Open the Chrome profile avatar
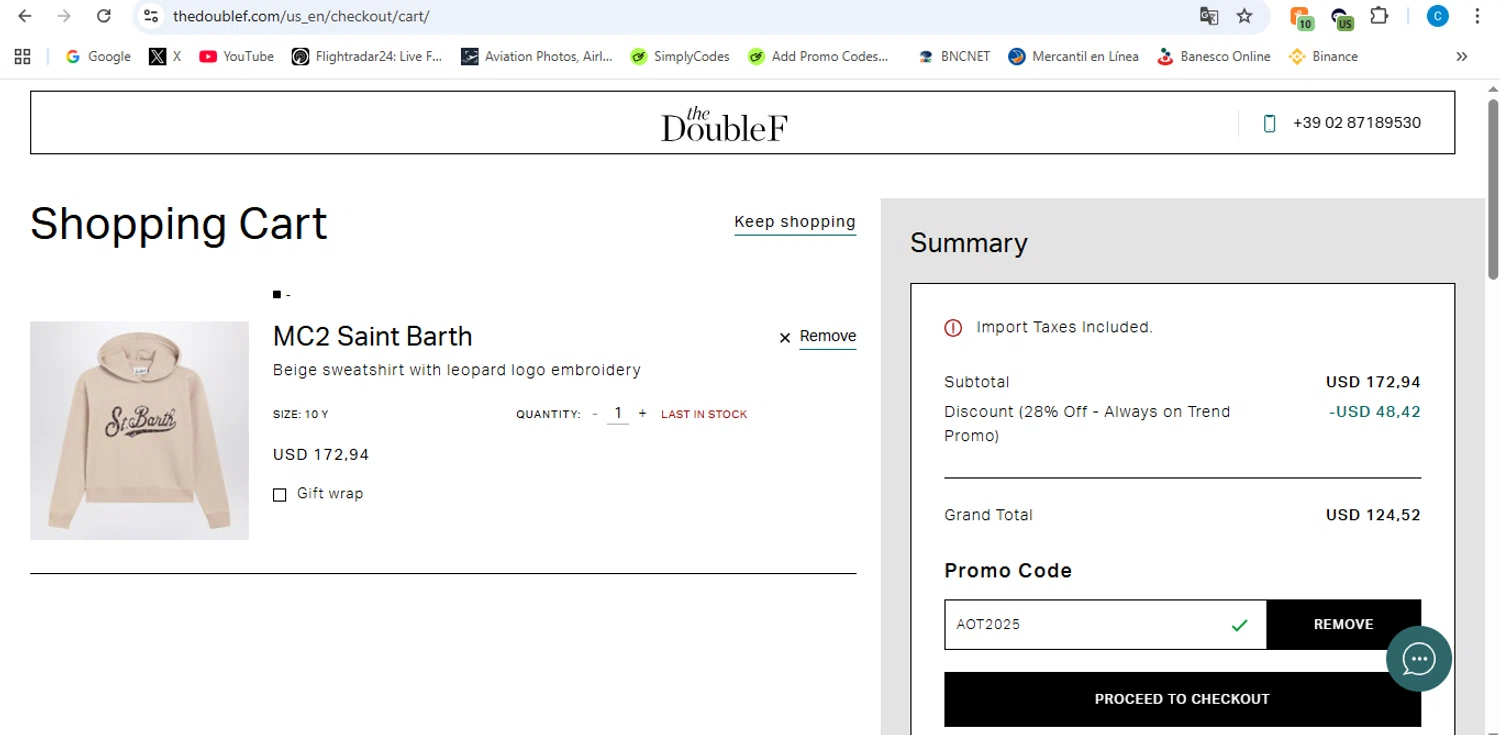The height and width of the screenshot is (735, 1500). point(1437,16)
